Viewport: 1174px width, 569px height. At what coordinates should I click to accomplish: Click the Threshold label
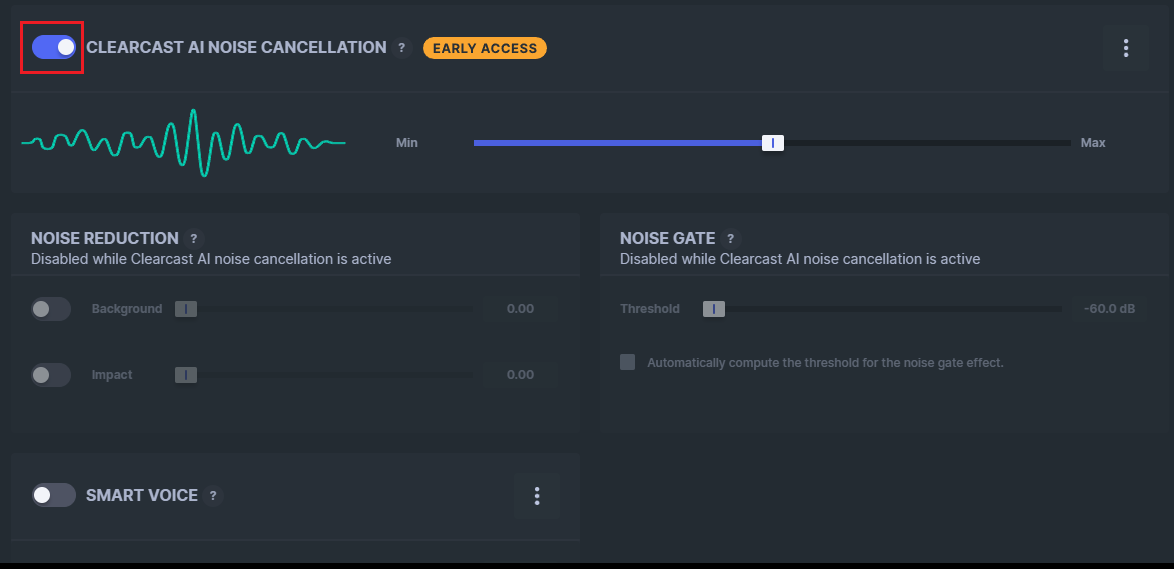click(x=650, y=308)
